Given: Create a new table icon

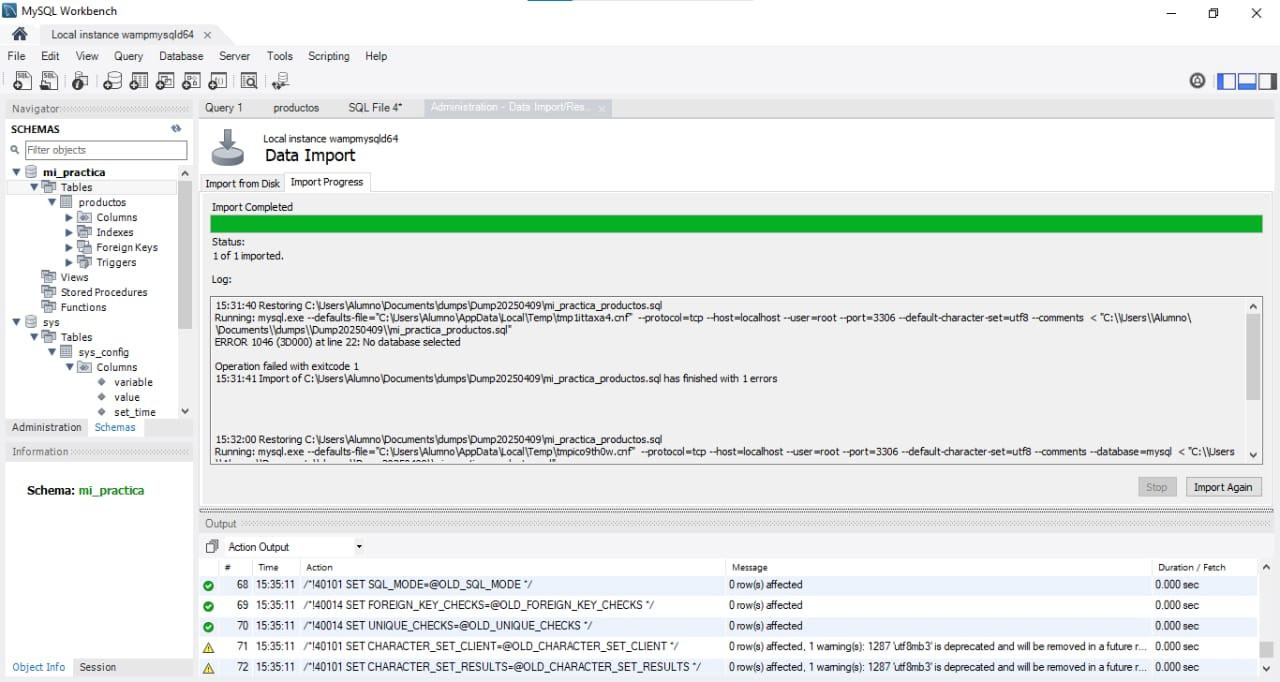Looking at the screenshot, I should click(139, 81).
